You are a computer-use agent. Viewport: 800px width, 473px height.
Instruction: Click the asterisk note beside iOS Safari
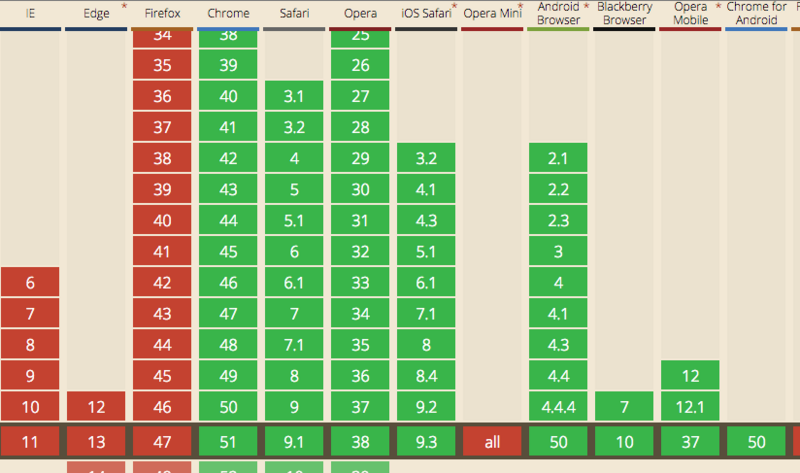[454, 6]
